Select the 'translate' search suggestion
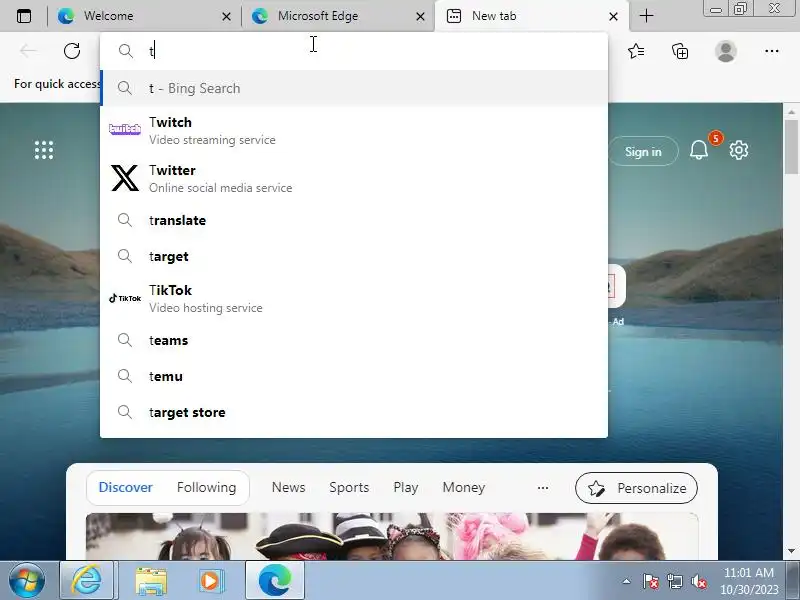Viewport: 800px width, 600px height. click(x=354, y=220)
